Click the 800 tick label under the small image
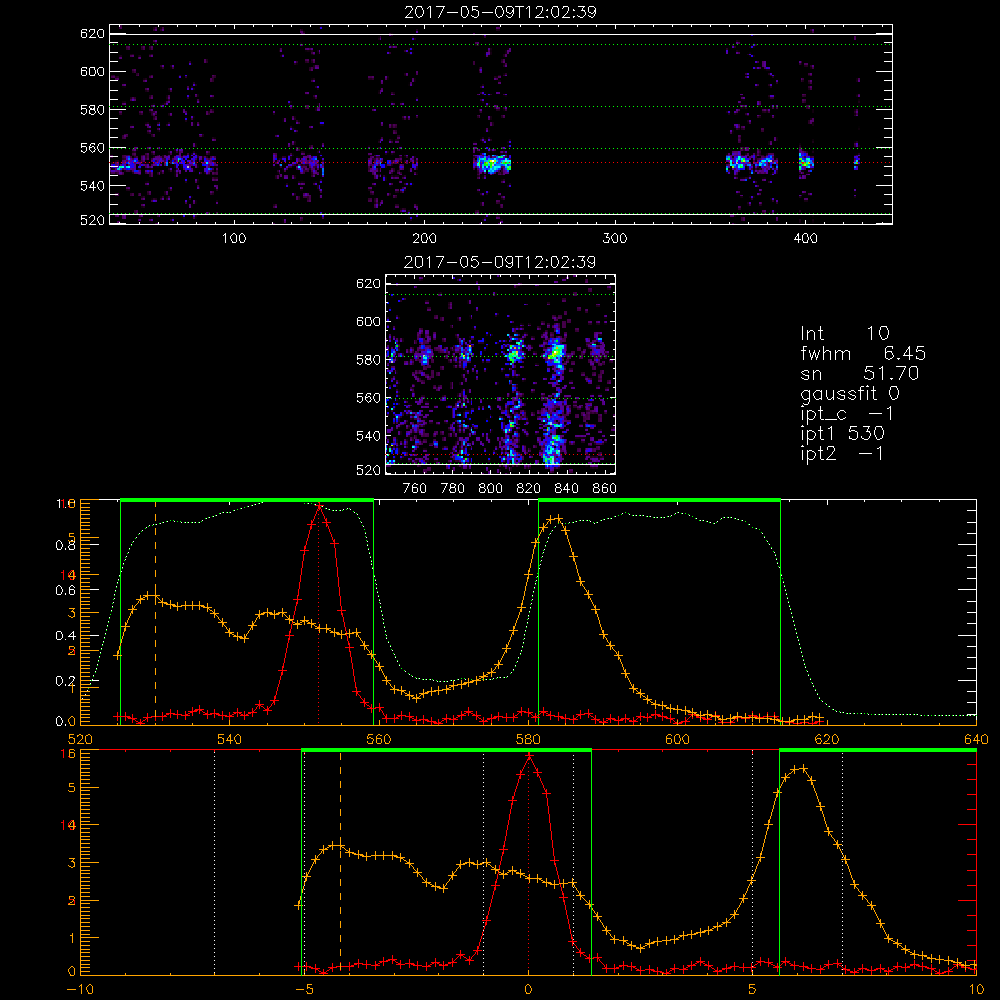Image resolution: width=1000 pixels, height=1000 pixels. pos(490,489)
